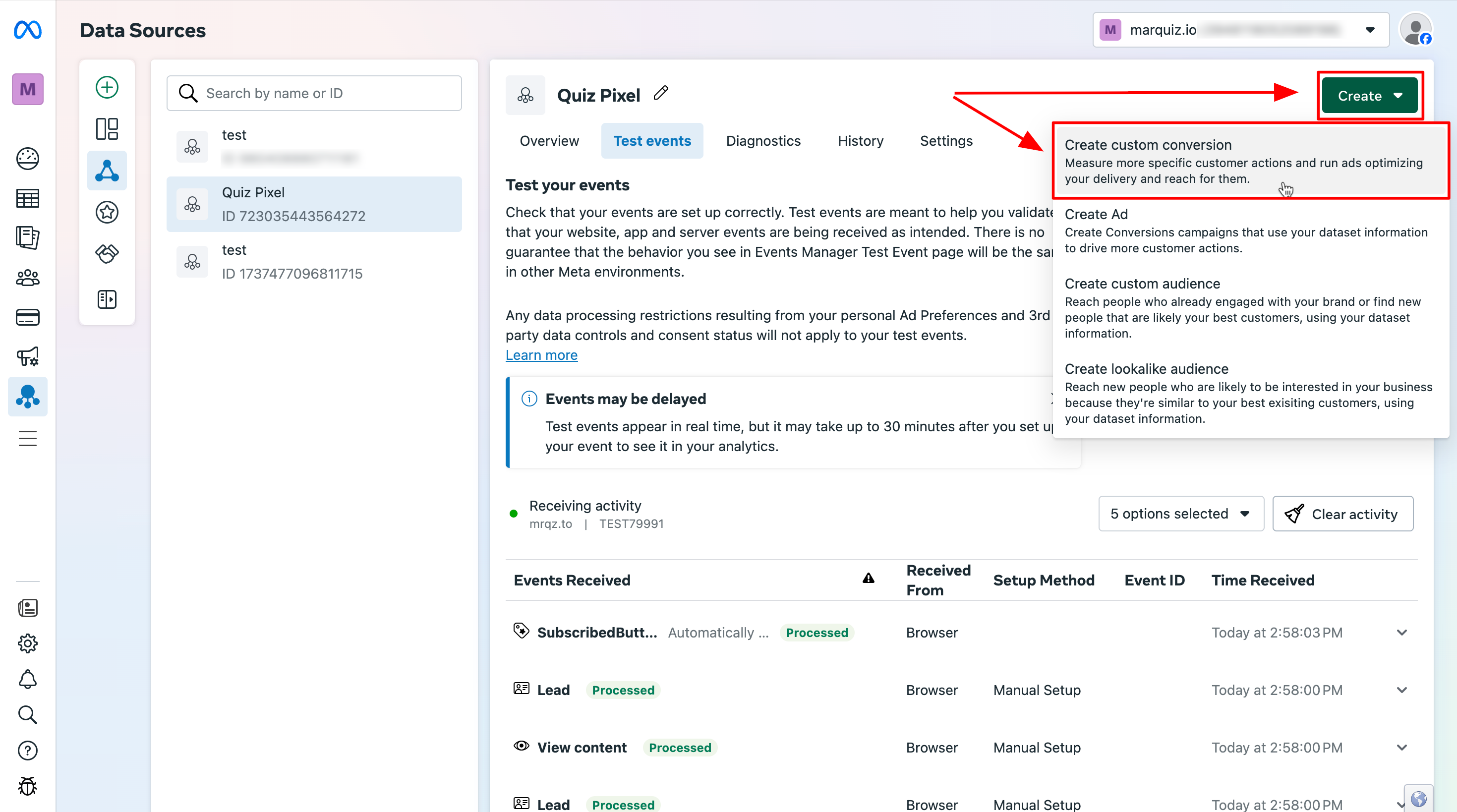Screen dimensions: 1457x812
Task: Open the custom conversions star icon
Action: [107, 213]
